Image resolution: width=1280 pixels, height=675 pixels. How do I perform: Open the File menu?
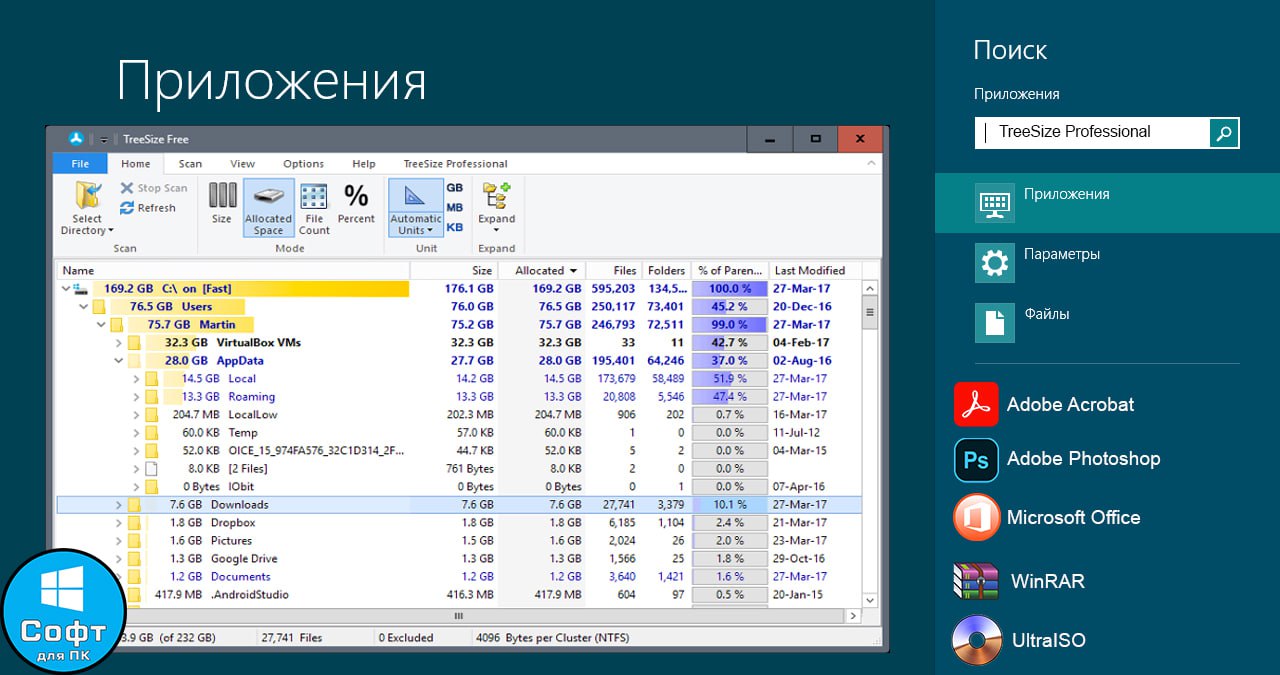pyautogui.click(x=80, y=164)
